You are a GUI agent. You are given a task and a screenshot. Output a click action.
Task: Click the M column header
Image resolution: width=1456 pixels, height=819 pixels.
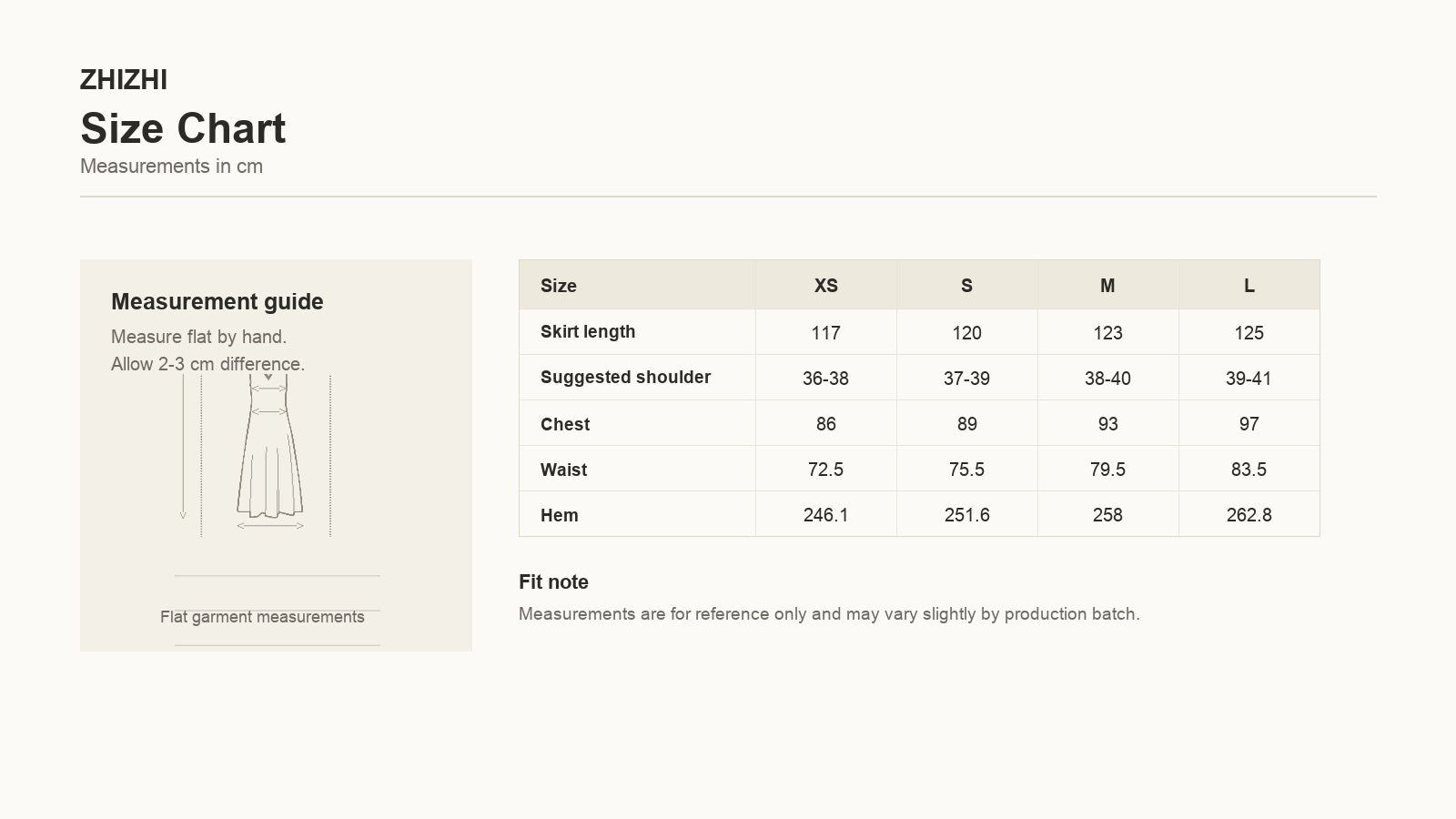[x=1107, y=286]
